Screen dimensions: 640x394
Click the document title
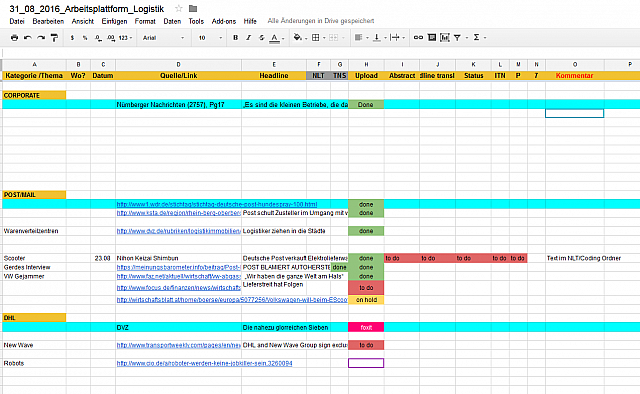click(x=87, y=9)
